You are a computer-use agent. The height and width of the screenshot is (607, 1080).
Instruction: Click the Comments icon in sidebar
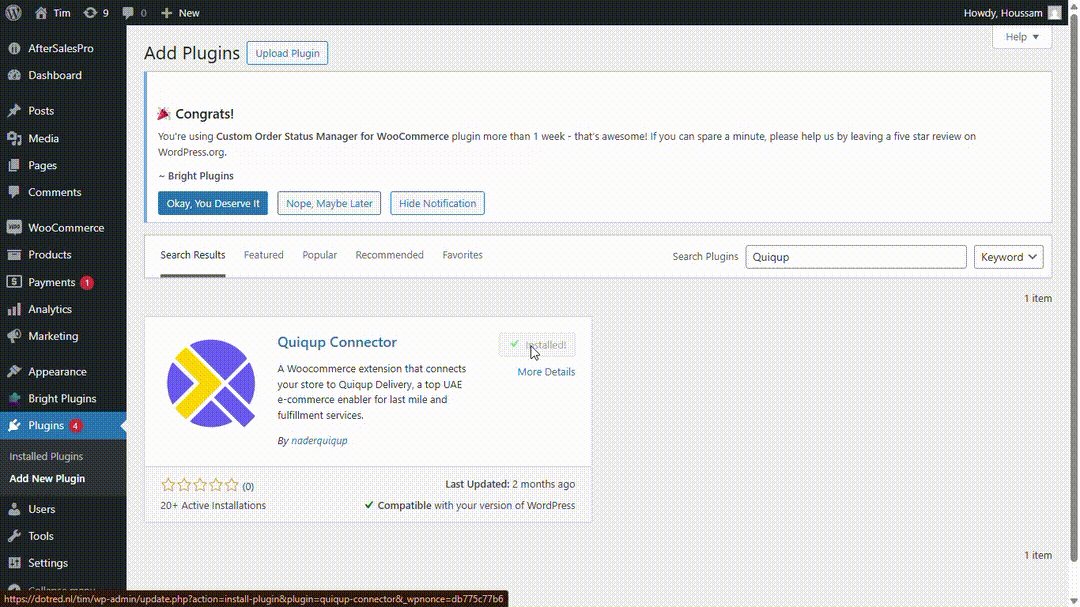pos(14,192)
